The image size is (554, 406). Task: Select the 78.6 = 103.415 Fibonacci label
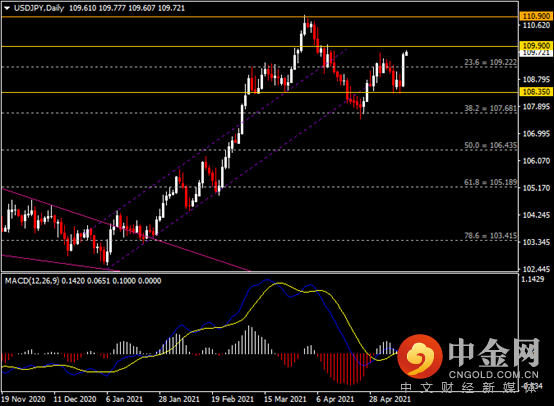(490, 236)
